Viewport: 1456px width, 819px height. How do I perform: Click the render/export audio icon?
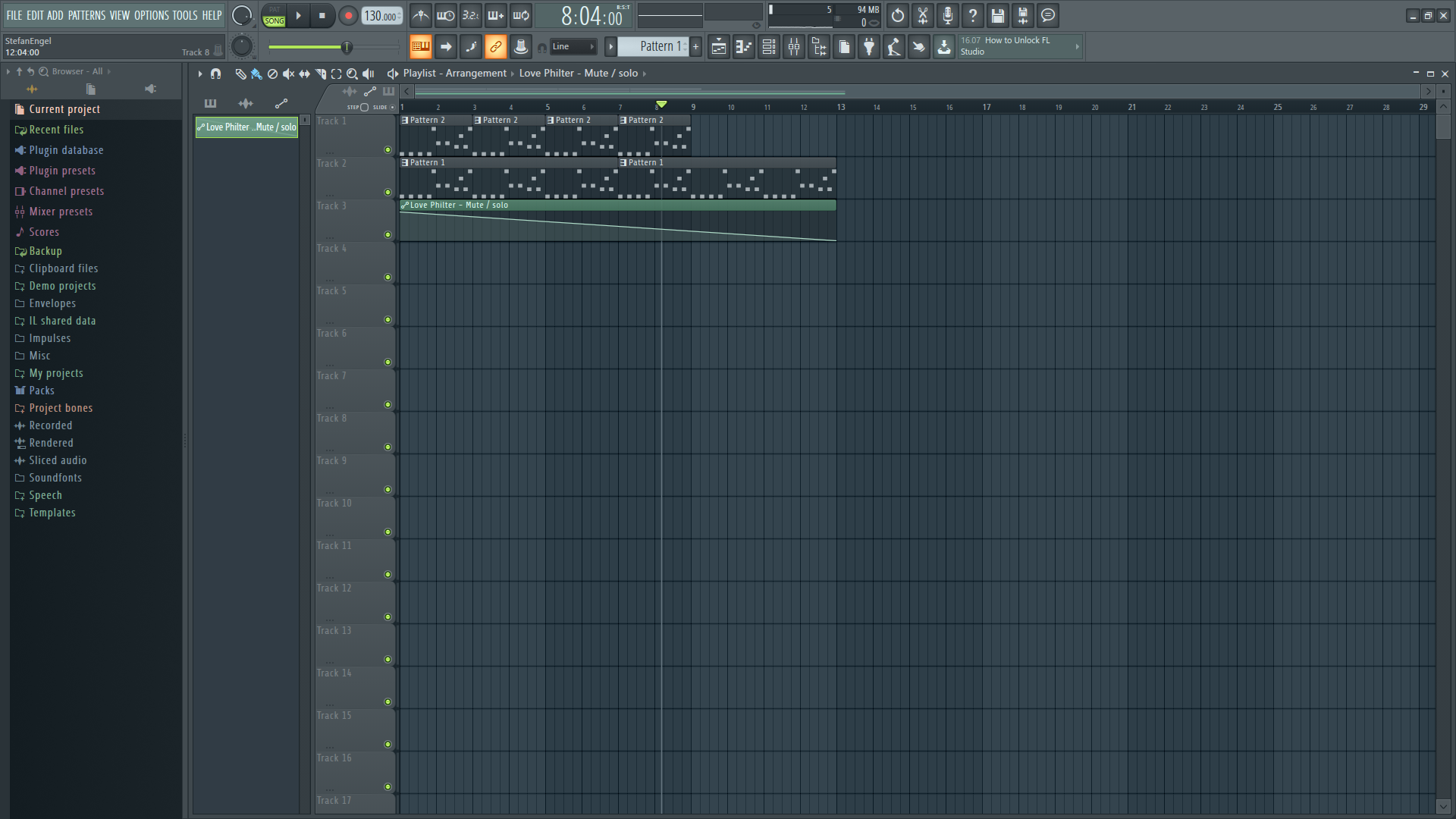(x=1023, y=16)
